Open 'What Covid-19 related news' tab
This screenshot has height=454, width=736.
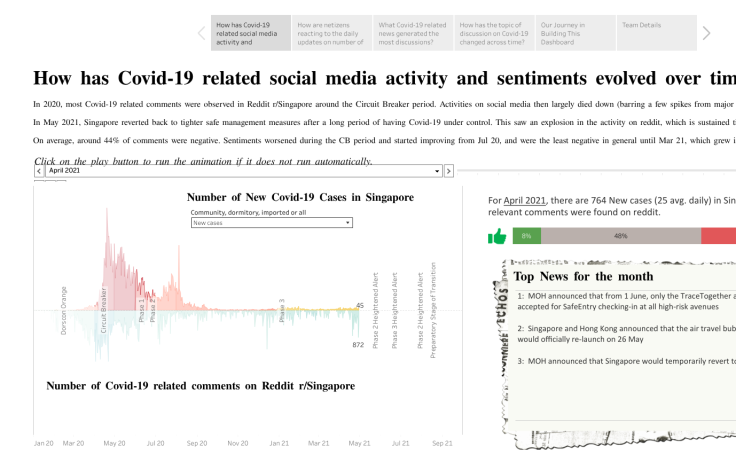(x=413, y=33)
